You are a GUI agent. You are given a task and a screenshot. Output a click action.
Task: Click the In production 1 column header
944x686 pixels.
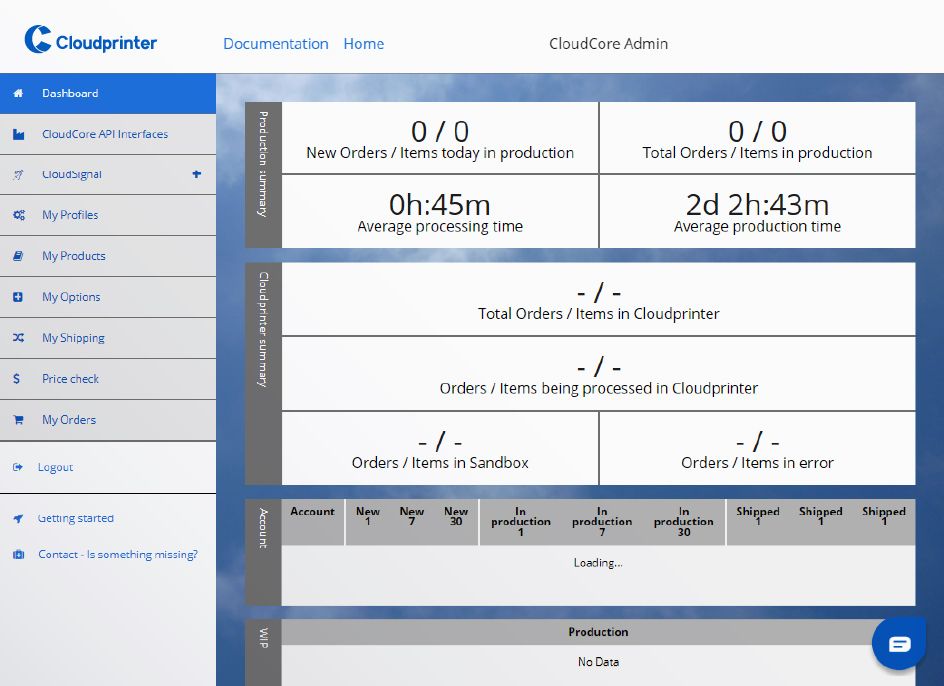click(x=521, y=522)
